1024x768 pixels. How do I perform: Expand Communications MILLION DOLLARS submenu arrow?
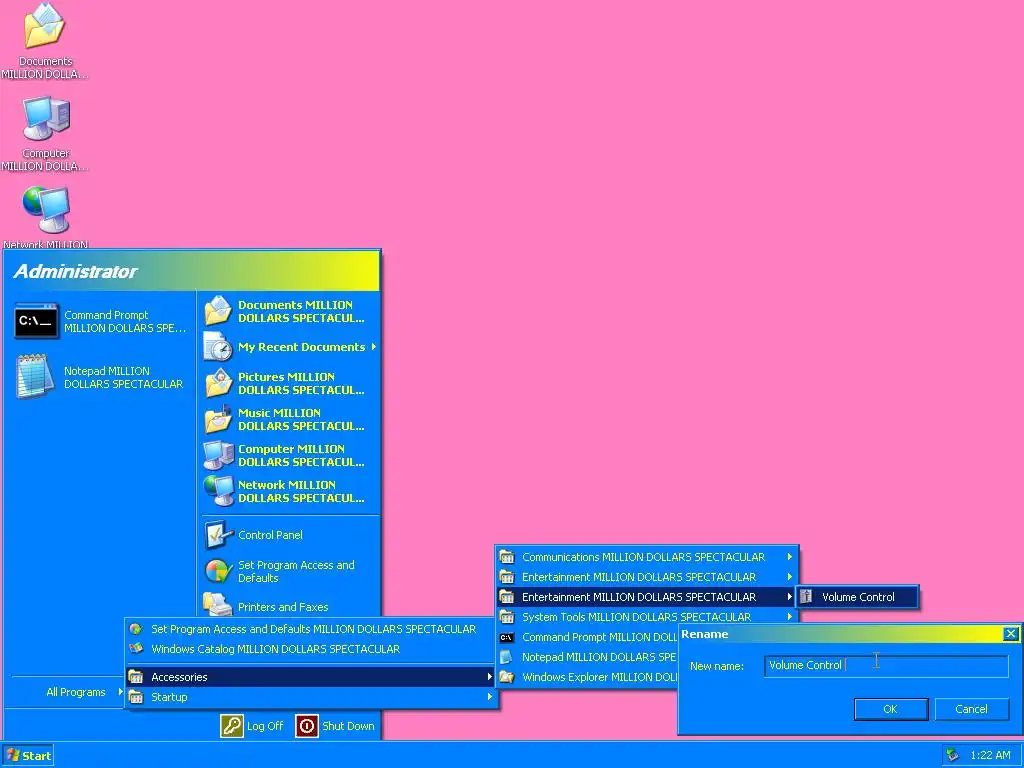pos(790,557)
